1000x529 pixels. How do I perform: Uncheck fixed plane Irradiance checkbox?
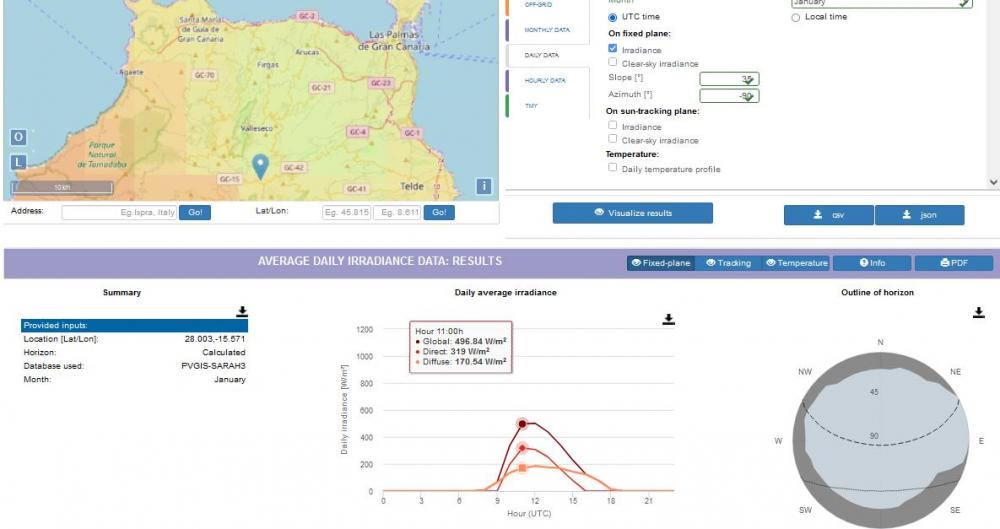click(x=612, y=48)
